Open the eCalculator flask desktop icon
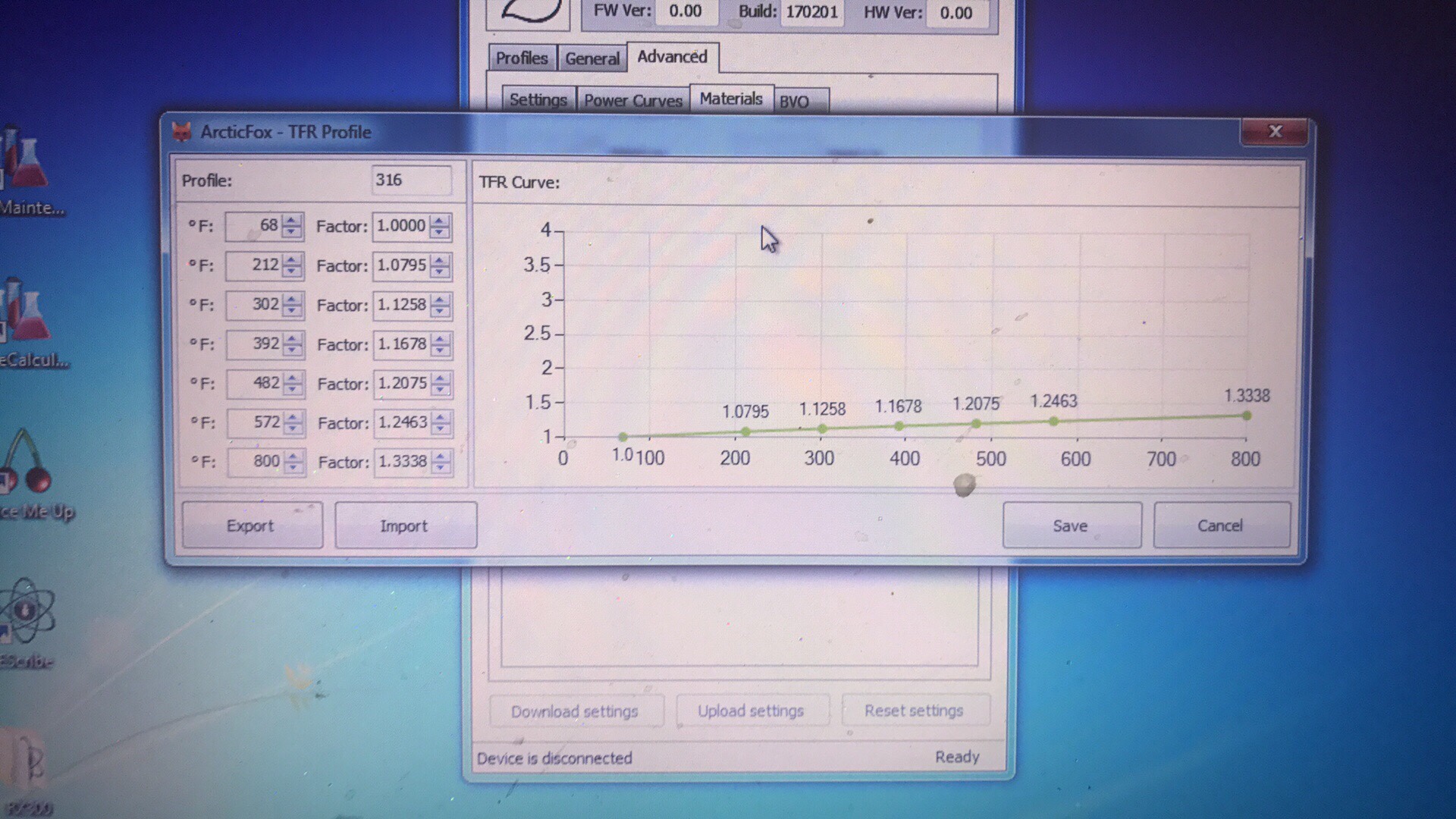The height and width of the screenshot is (819, 1456). coord(25,311)
